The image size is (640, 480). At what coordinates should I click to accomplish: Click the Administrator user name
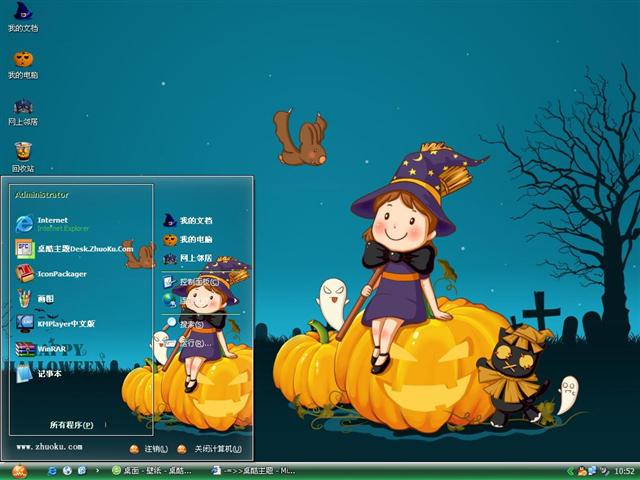tap(42, 195)
